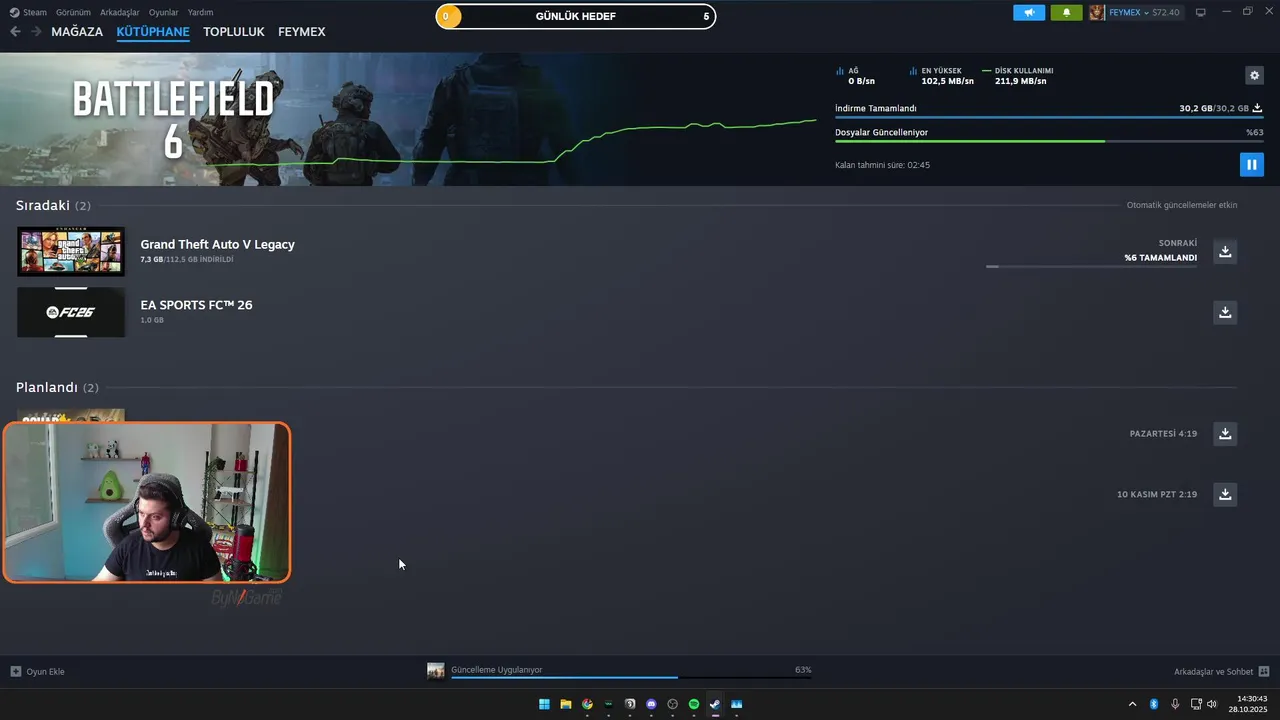Open OBS Studio taskbar icon

click(672, 704)
